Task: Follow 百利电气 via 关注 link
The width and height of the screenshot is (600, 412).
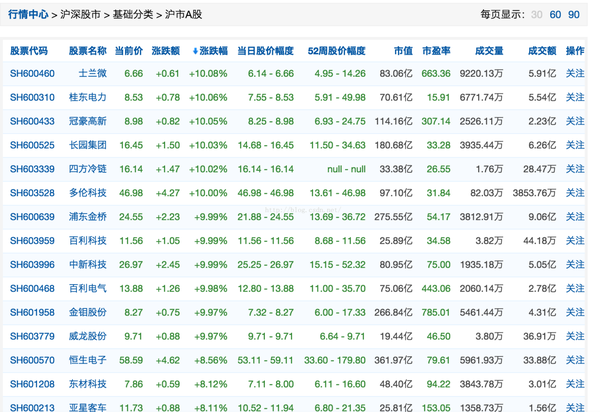Action: coord(575,288)
